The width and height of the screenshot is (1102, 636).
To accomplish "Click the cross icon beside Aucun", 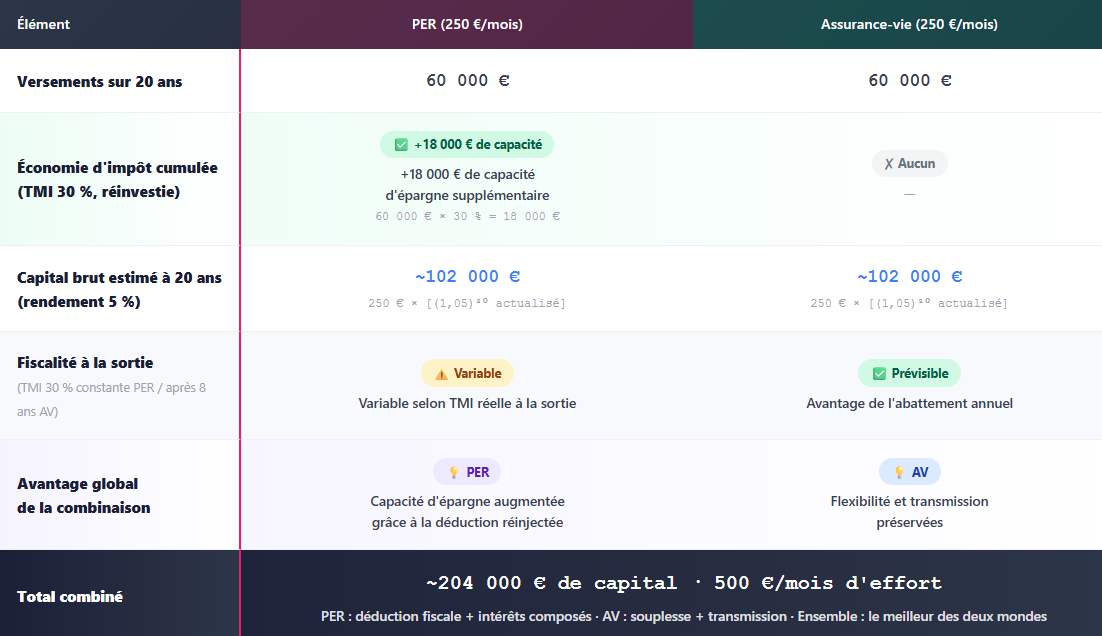I will point(889,164).
